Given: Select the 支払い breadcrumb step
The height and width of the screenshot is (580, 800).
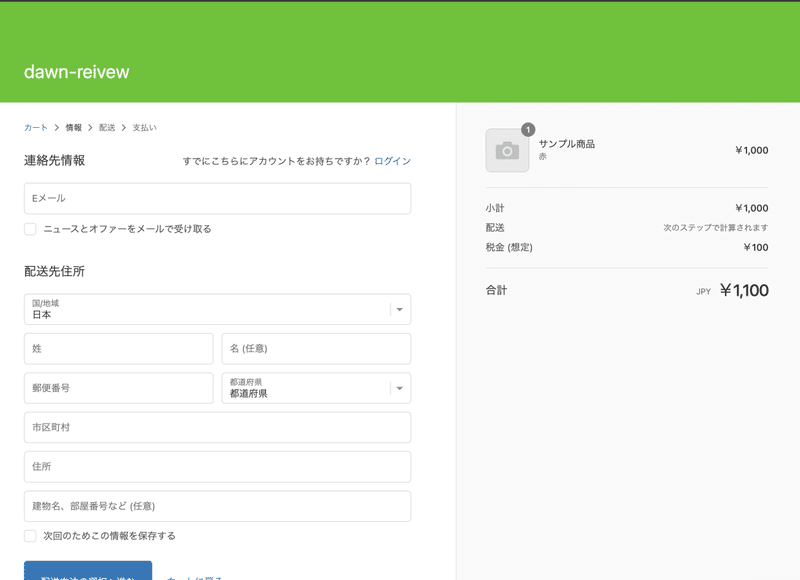Looking at the screenshot, I should (x=144, y=128).
